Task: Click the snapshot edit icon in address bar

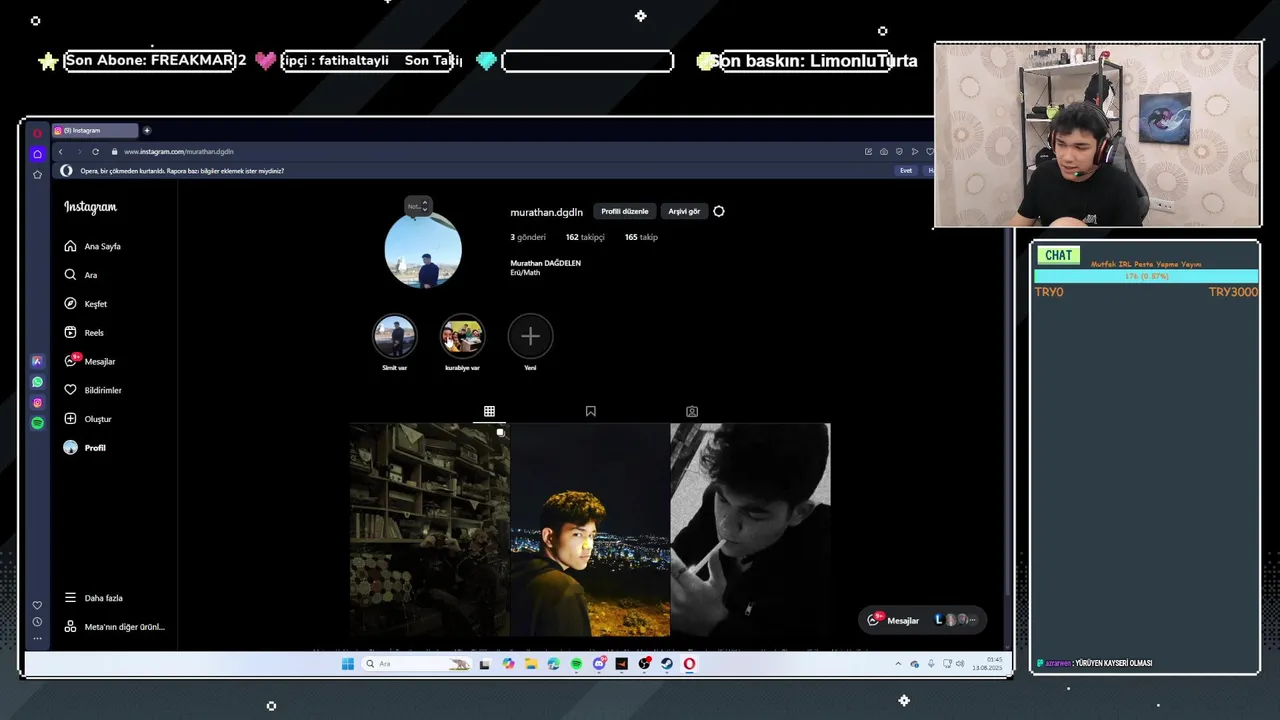Action: coord(868,151)
